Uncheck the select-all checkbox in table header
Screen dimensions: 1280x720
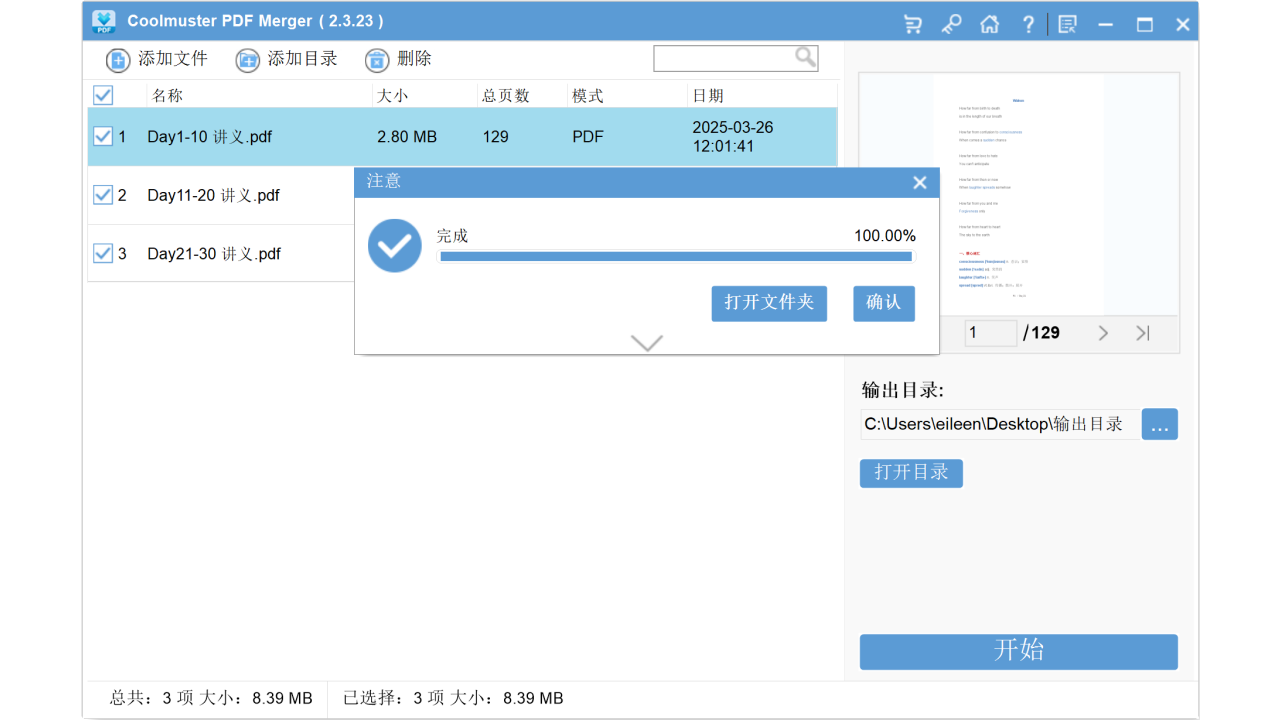(x=103, y=95)
